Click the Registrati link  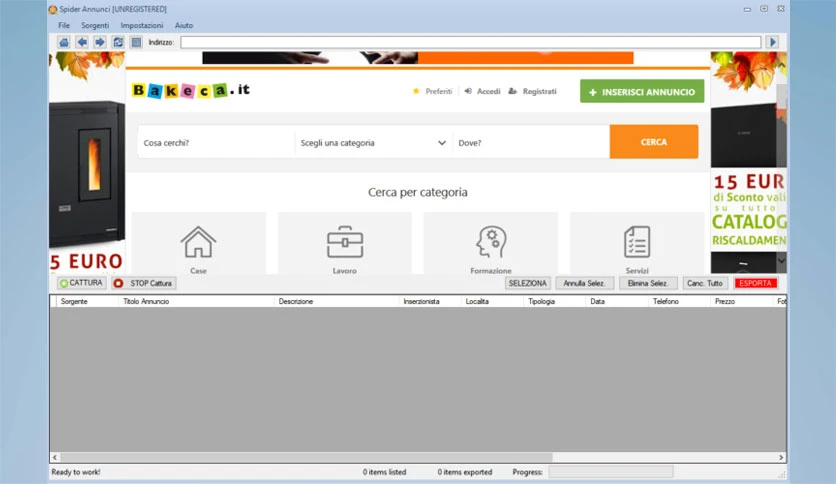coord(532,91)
